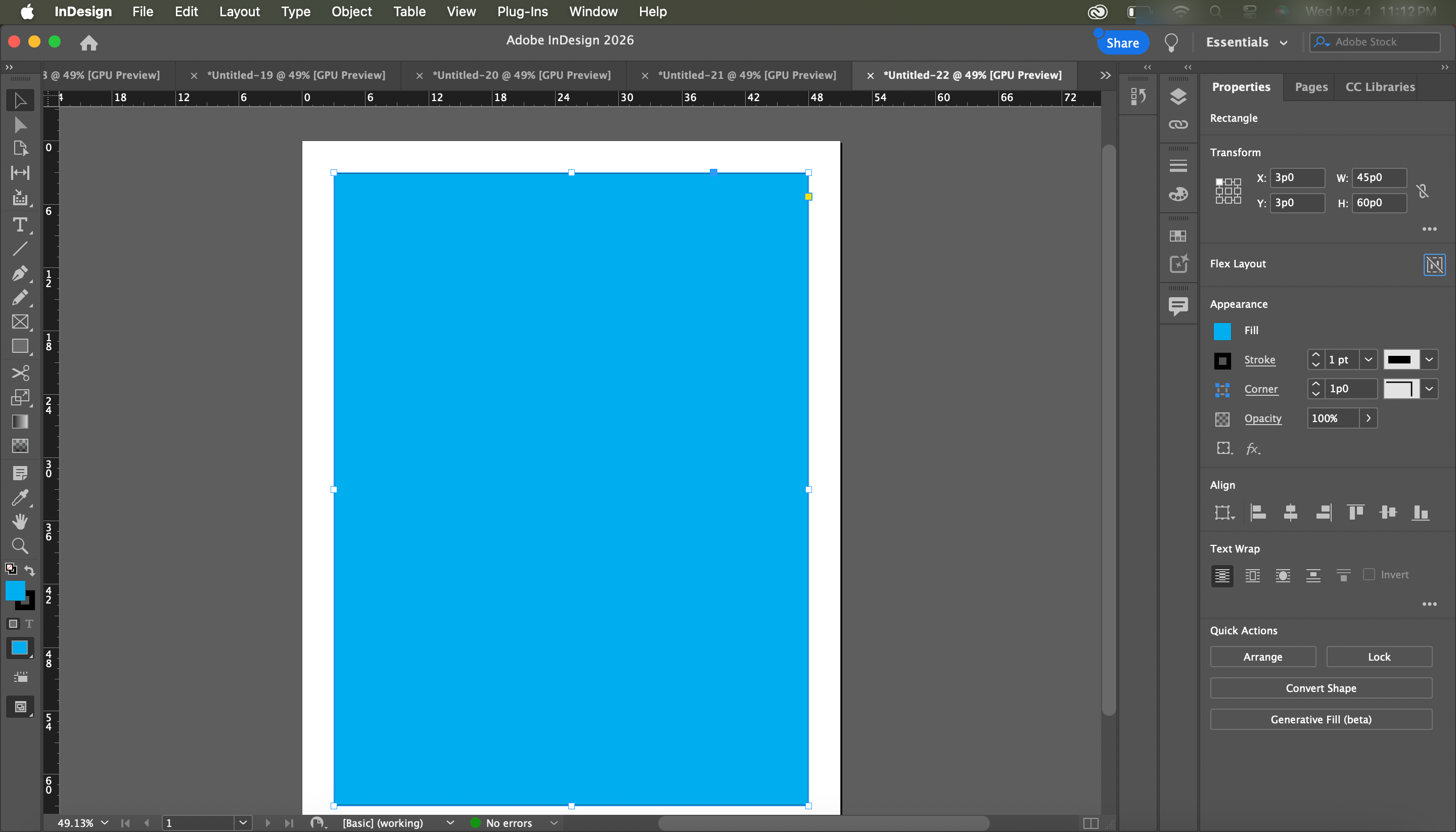1456x832 pixels.
Task: Open the stroke weight dropdown
Action: (1368, 359)
